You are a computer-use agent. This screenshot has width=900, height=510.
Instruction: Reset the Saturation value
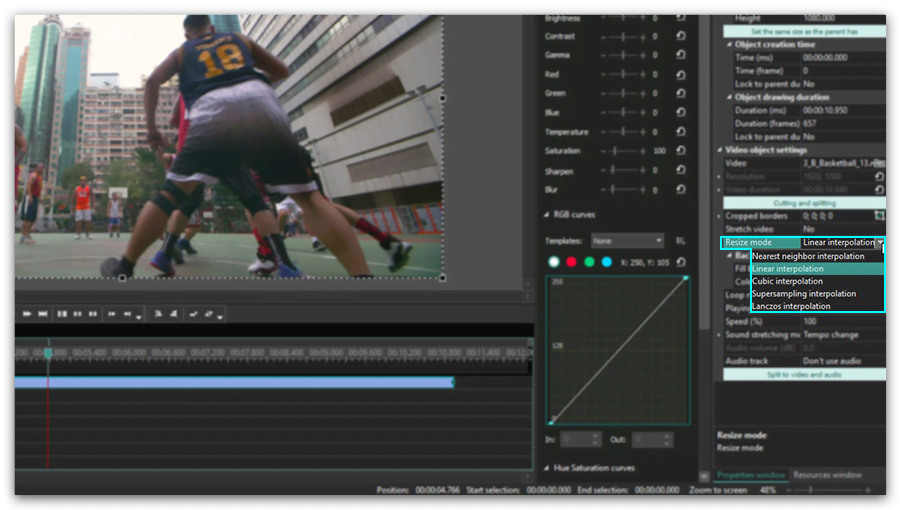click(x=681, y=150)
